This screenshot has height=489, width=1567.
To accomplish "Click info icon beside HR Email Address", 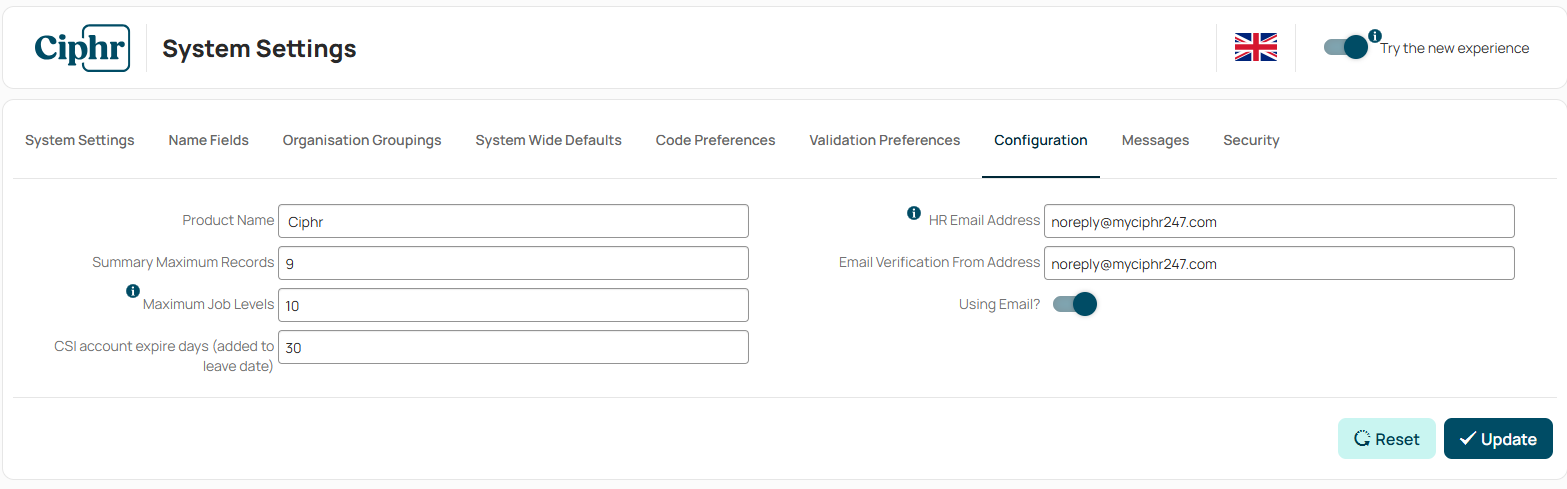I will 913,213.
